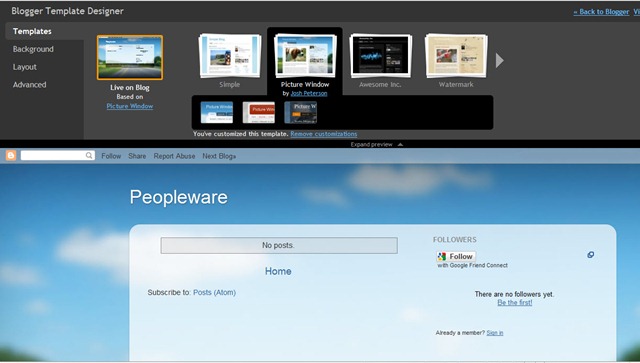Click the orange Blogger logo icon
This screenshot has height=363, width=640.
pos(11,156)
